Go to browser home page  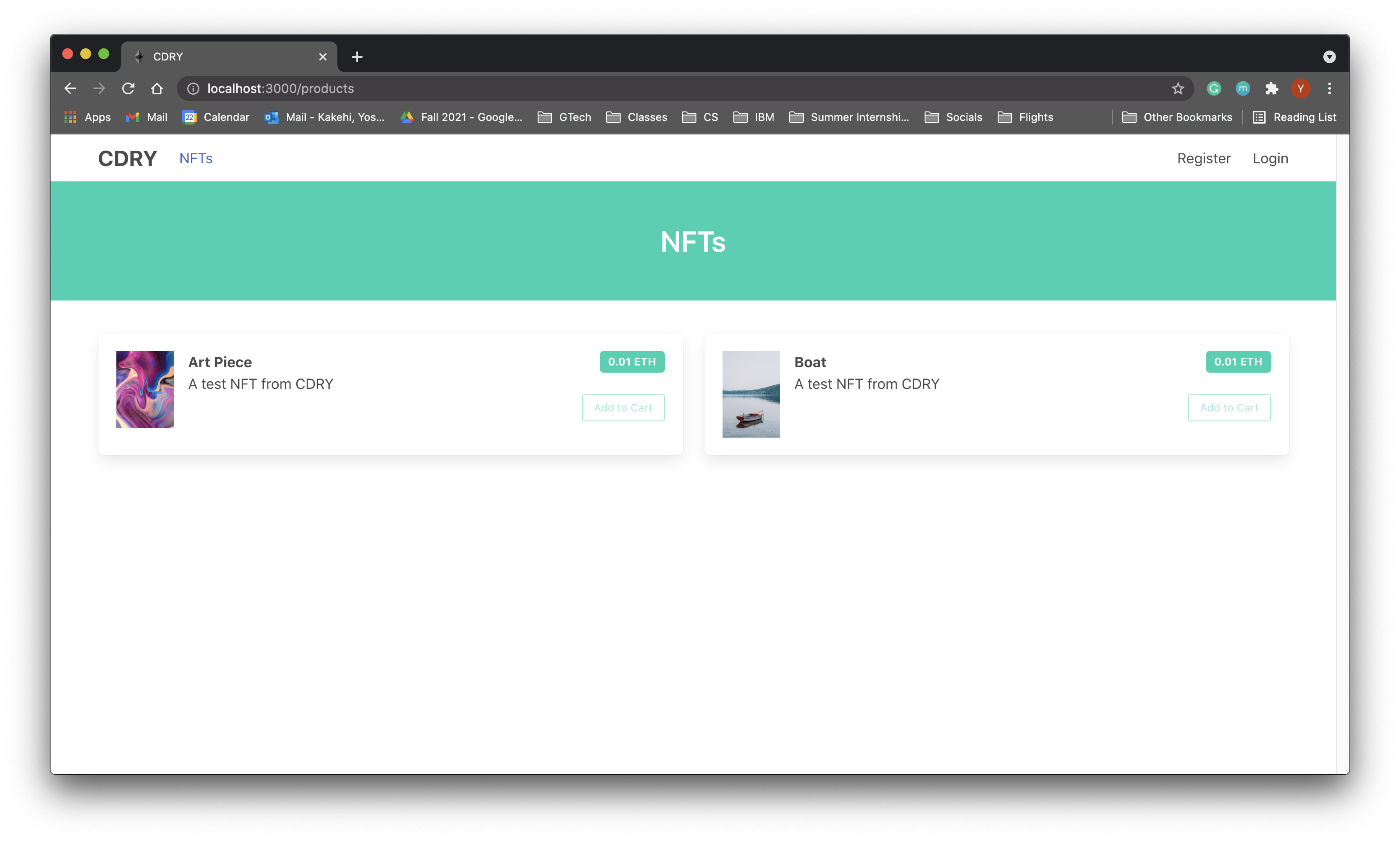point(157,88)
